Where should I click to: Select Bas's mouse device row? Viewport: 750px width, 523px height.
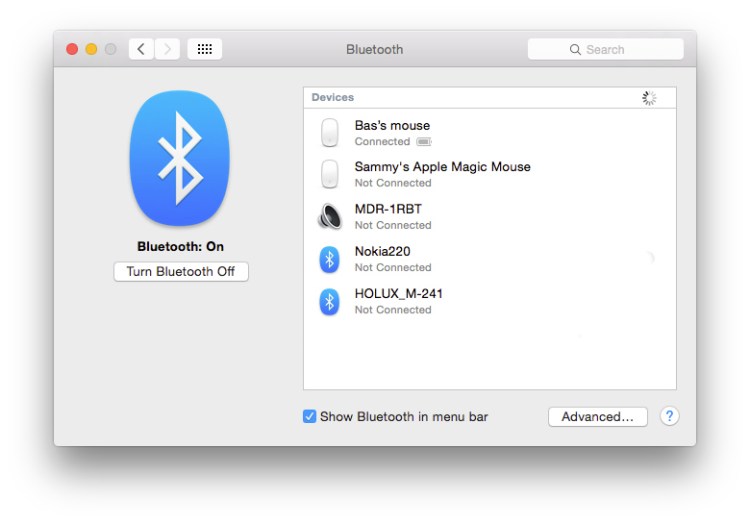click(x=490, y=133)
